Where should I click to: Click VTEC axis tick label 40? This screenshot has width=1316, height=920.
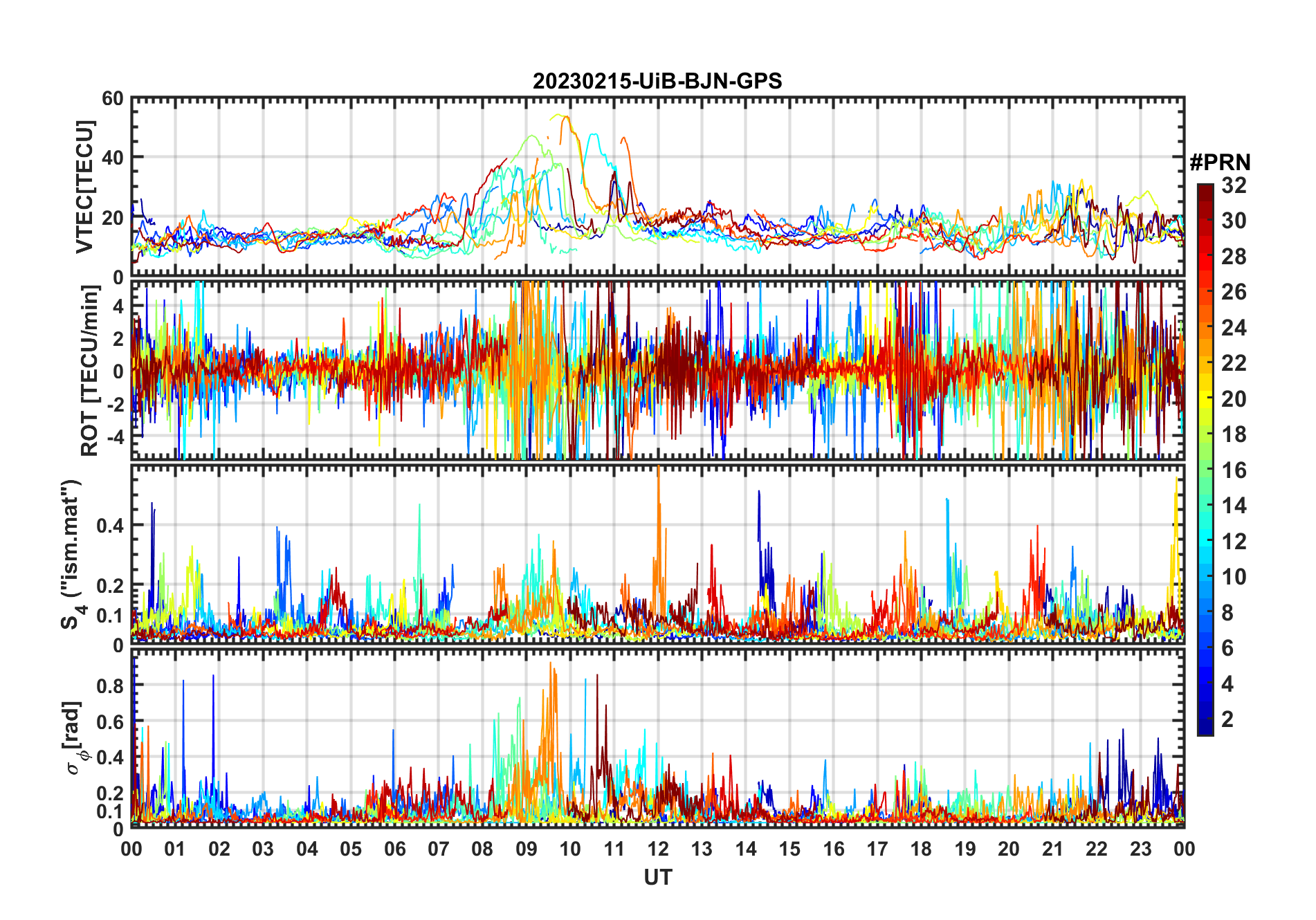[113, 158]
